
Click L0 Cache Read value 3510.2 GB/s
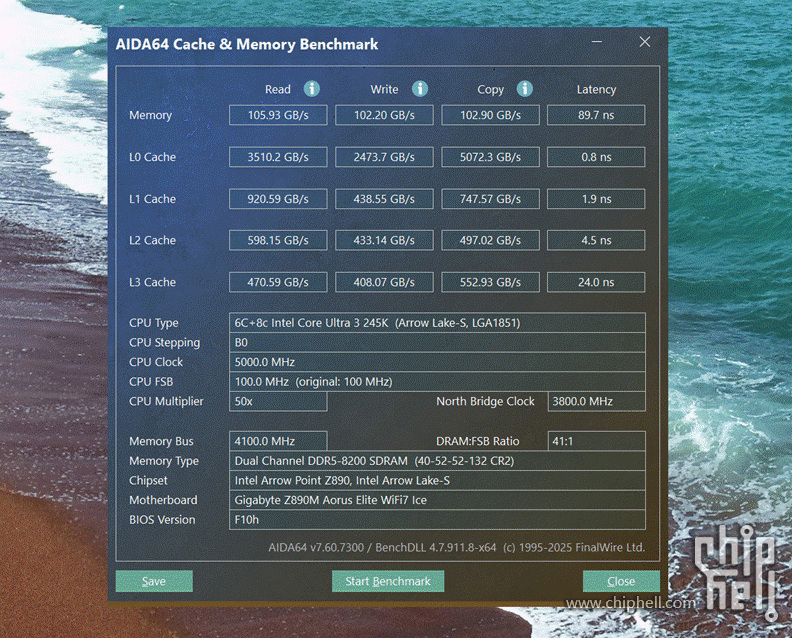click(x=278, y=157)
